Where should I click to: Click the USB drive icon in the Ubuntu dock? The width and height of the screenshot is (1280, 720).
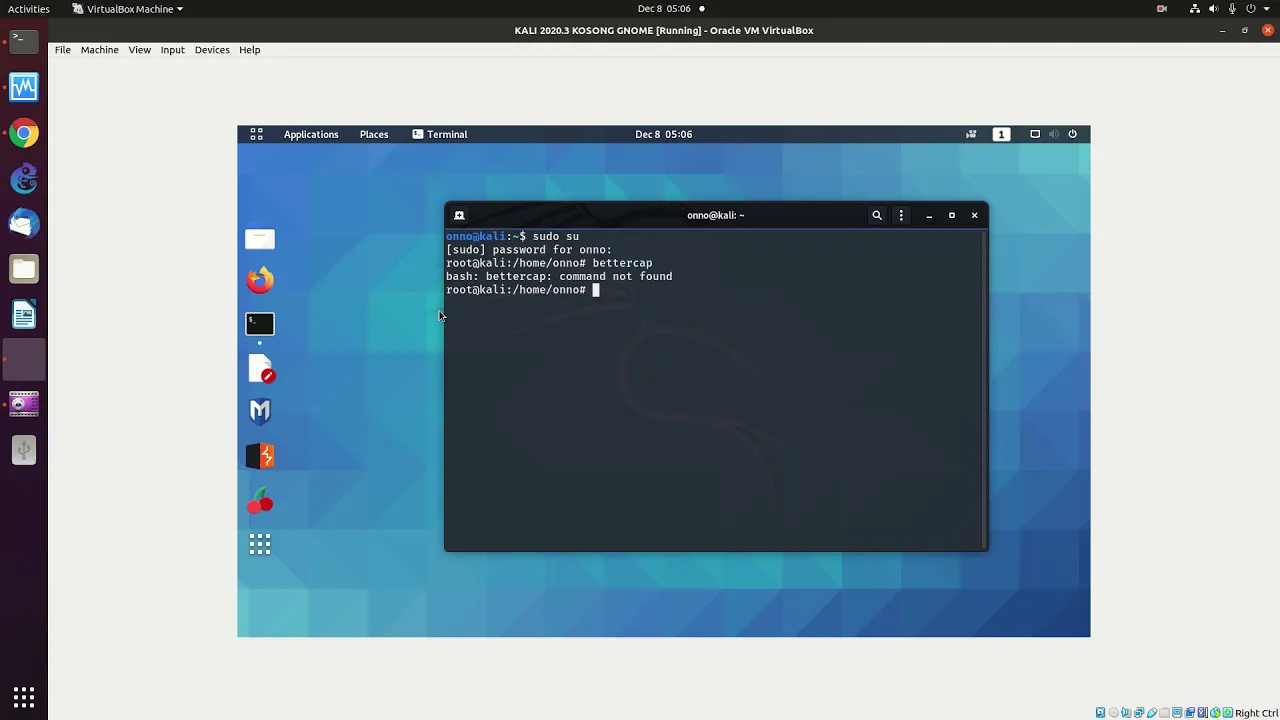(x=24, y=451)
